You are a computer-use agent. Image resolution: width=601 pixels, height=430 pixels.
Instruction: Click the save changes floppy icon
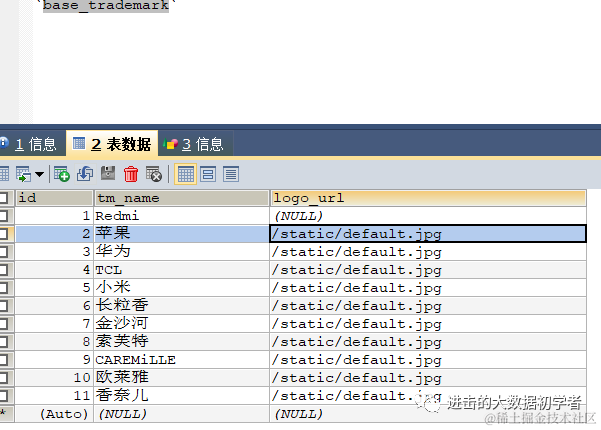(108, 173)
